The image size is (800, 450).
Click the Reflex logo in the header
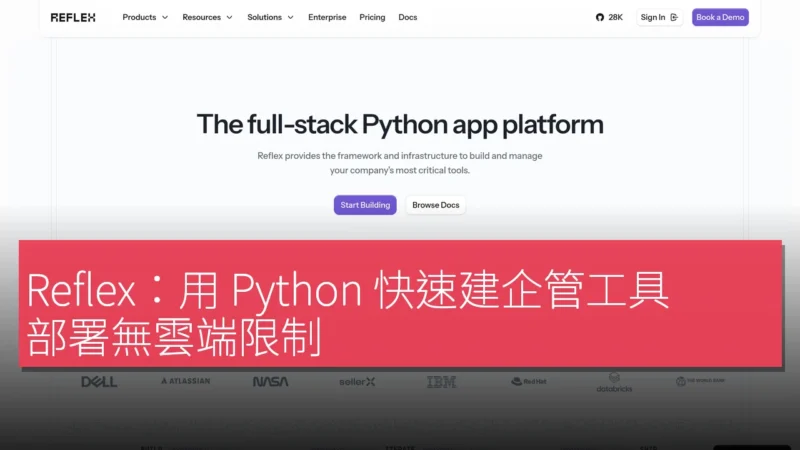(x=73, y=17)
